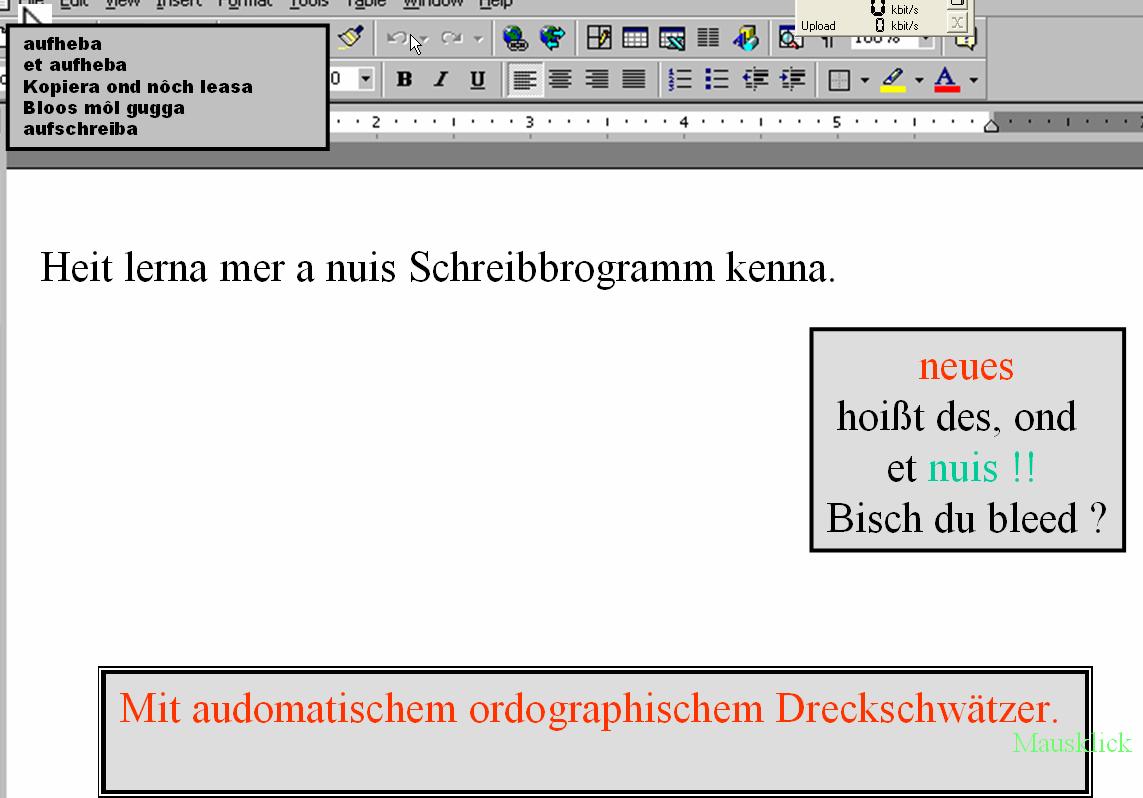This screenshot has width=1143, height=798.
Task: Click the green "Mausklick" text
Action: 1071,743
